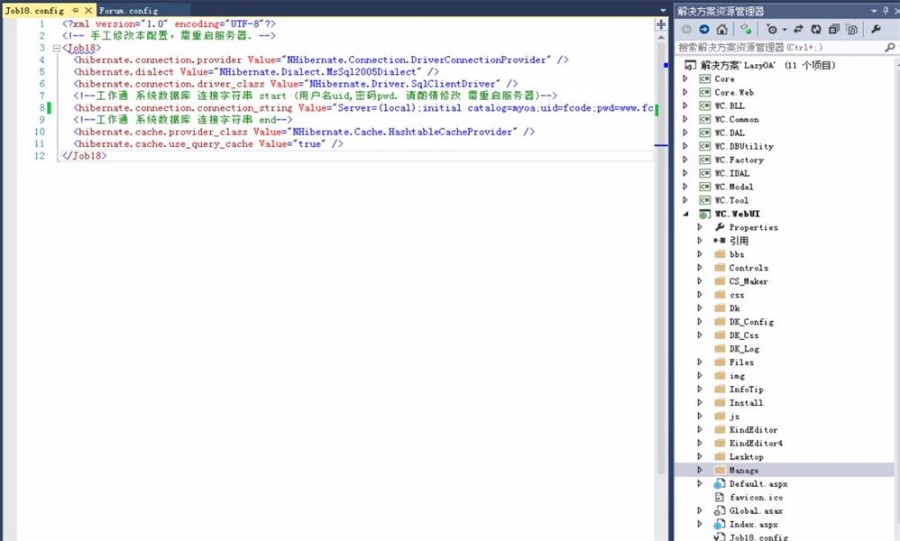
Task: Toggle the Show All Files icon
Action: 851,30
